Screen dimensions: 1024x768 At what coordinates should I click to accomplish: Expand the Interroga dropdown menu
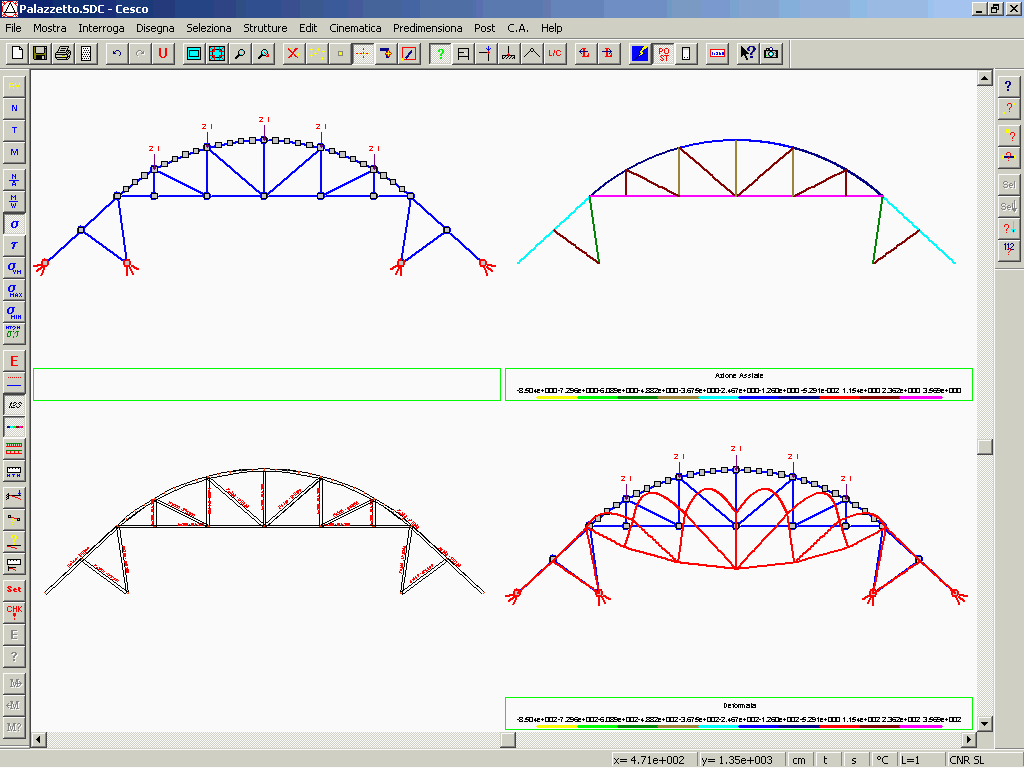click(x=101, y=28)
